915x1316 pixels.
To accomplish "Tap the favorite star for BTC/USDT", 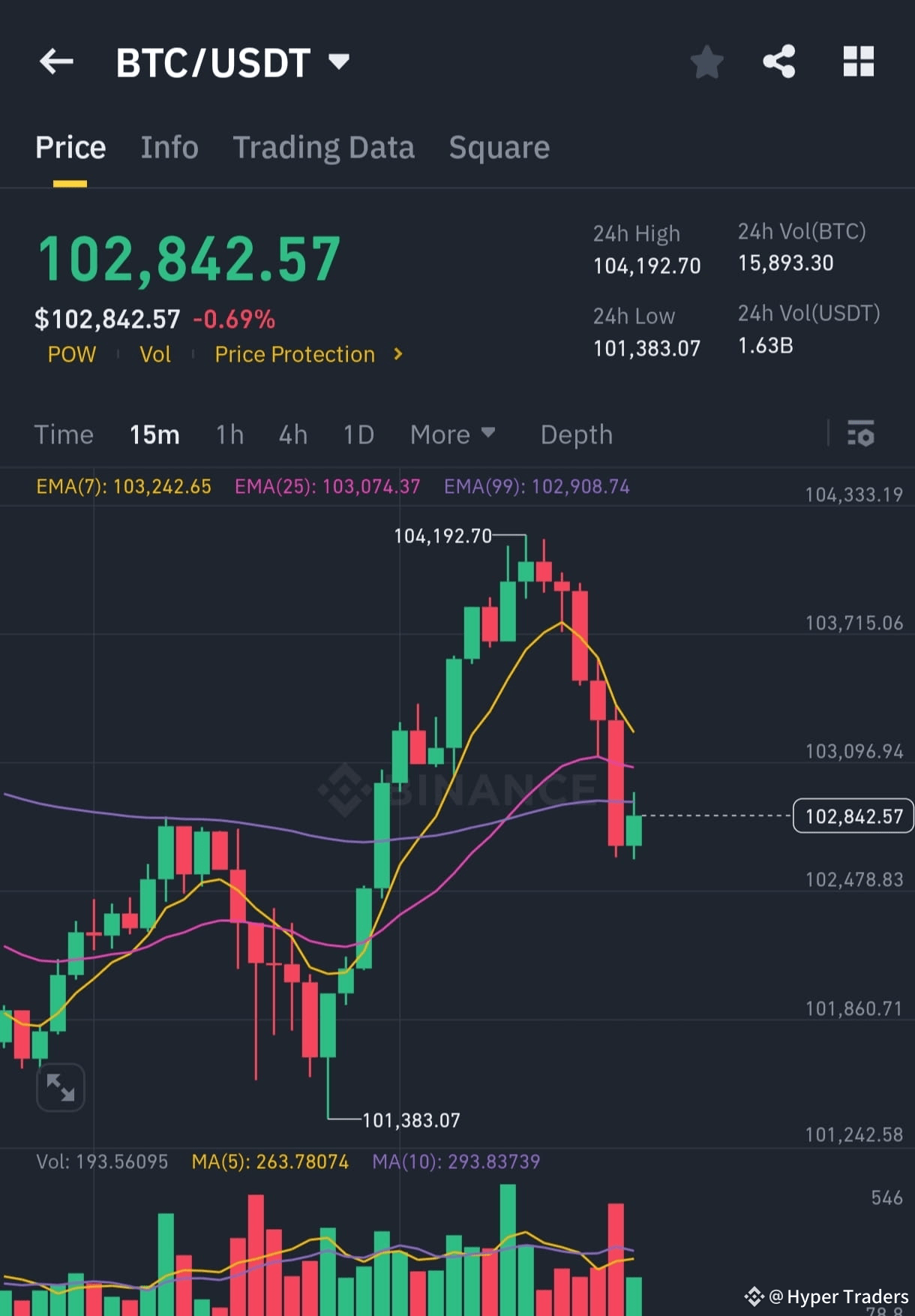I will [706, 62].
